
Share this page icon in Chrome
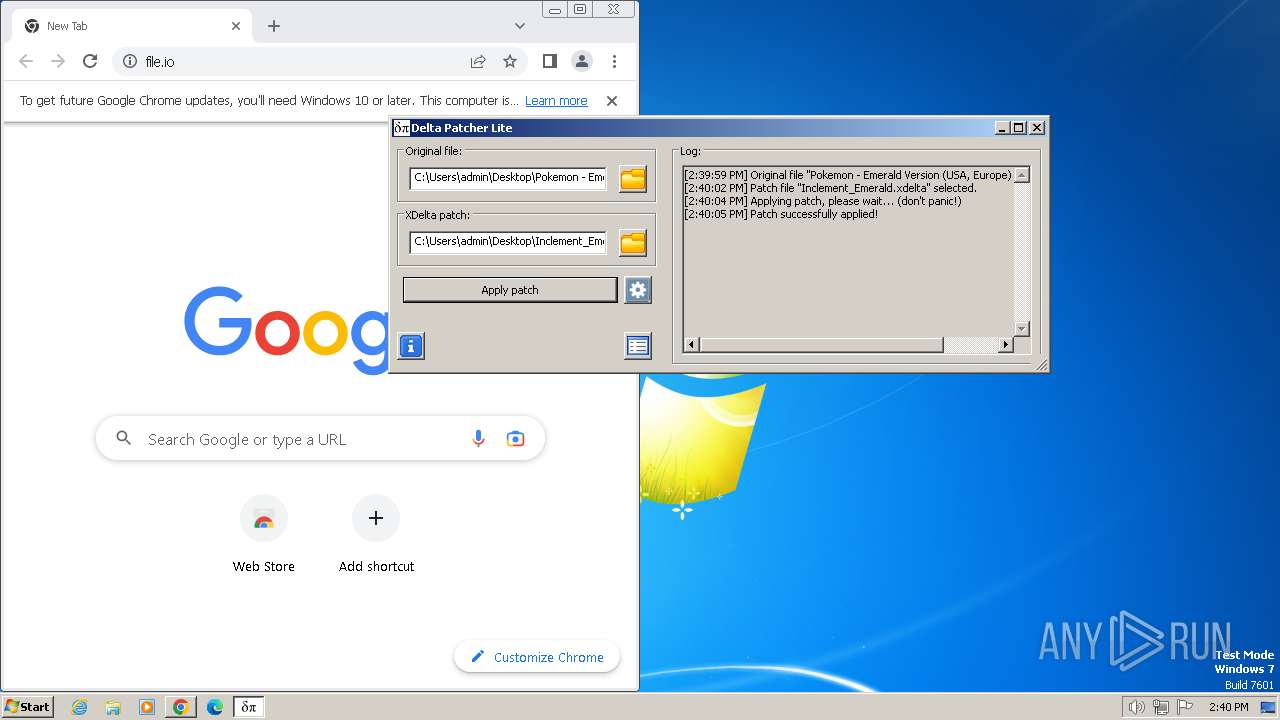click(478, 61)
